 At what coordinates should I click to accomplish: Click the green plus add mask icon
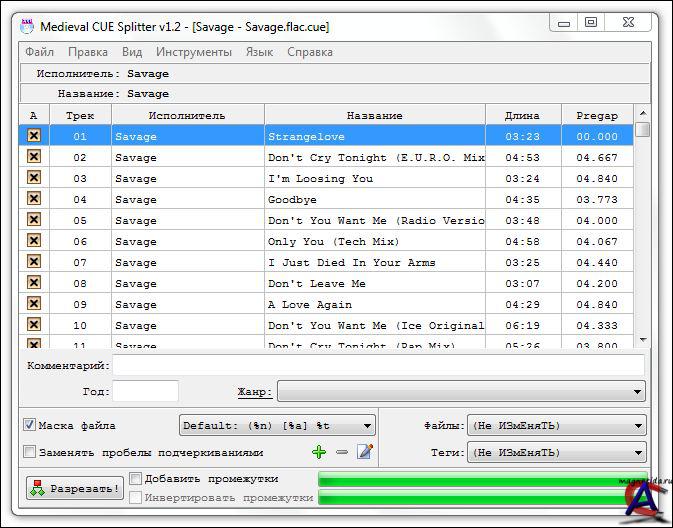[x=319, y=452]
